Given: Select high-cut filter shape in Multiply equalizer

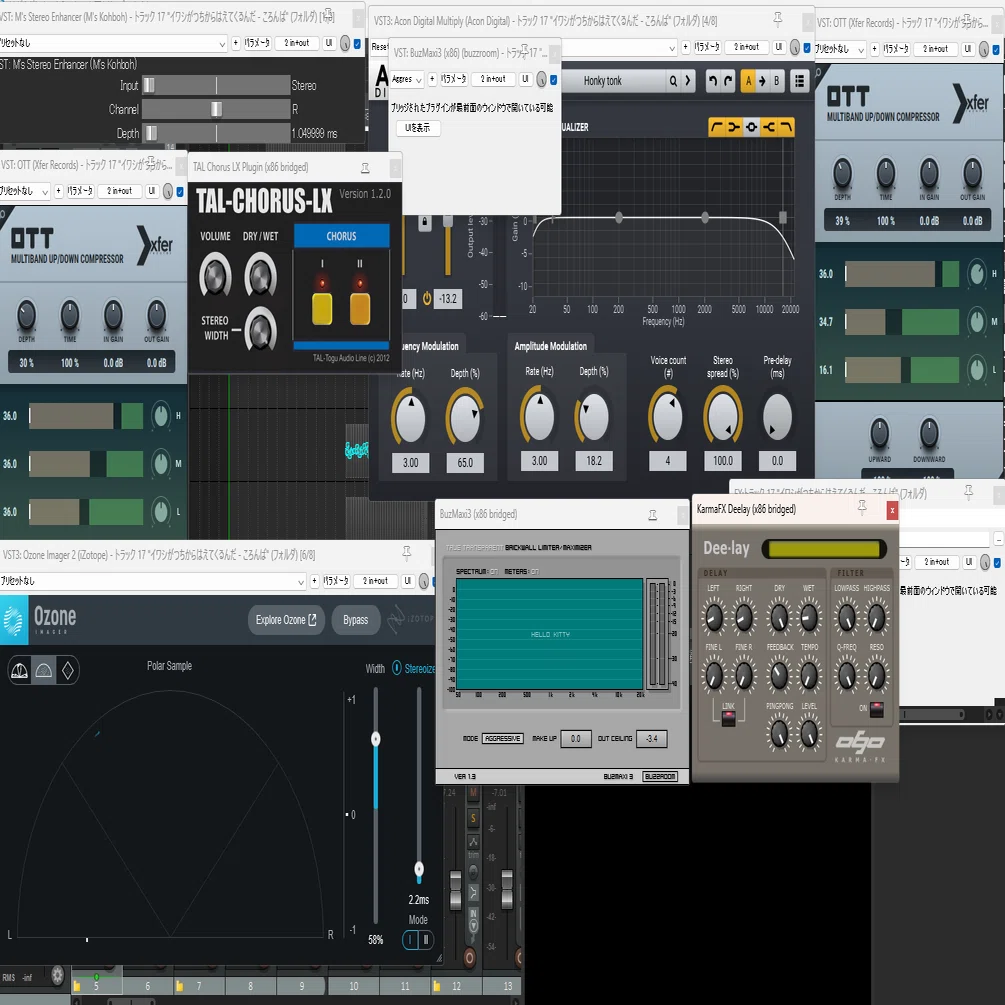Looking at the screenshot, I should point(786,127).
